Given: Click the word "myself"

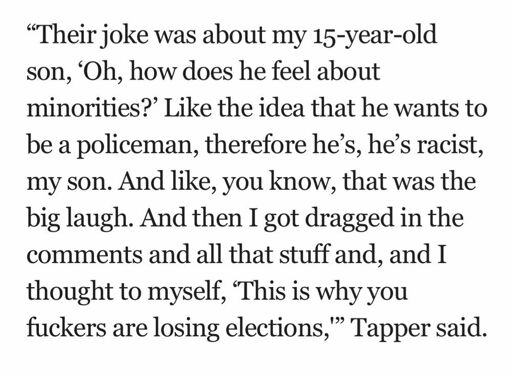Looking at the screenshot, I should 186,292.
